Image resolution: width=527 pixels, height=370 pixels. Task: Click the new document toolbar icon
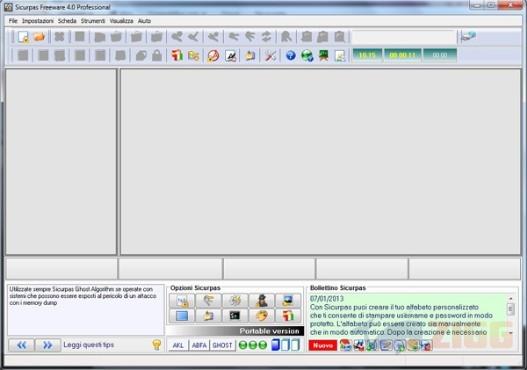[x=23, y=37]
